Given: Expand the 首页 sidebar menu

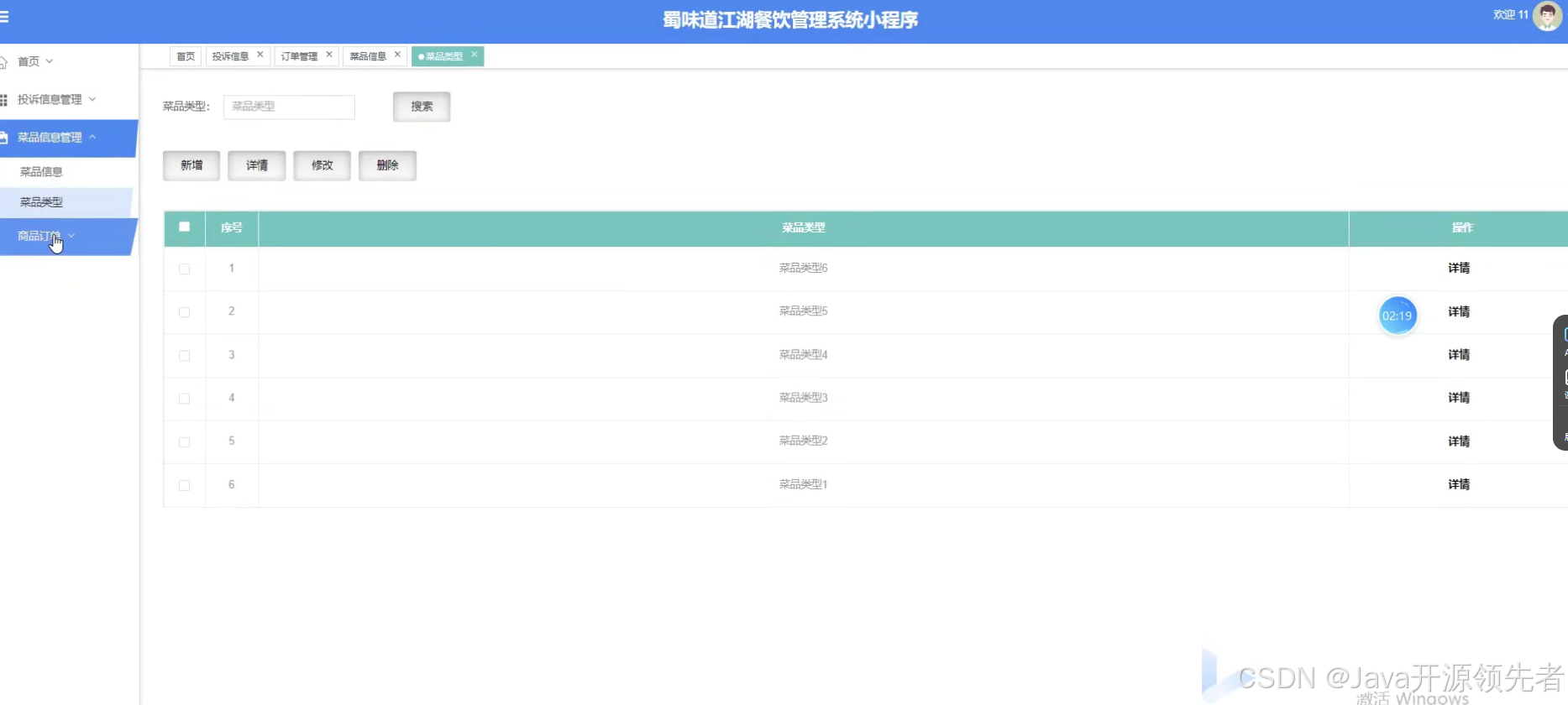Looking at the screenshot, I should pyautogui.click(x=50, y=61).
